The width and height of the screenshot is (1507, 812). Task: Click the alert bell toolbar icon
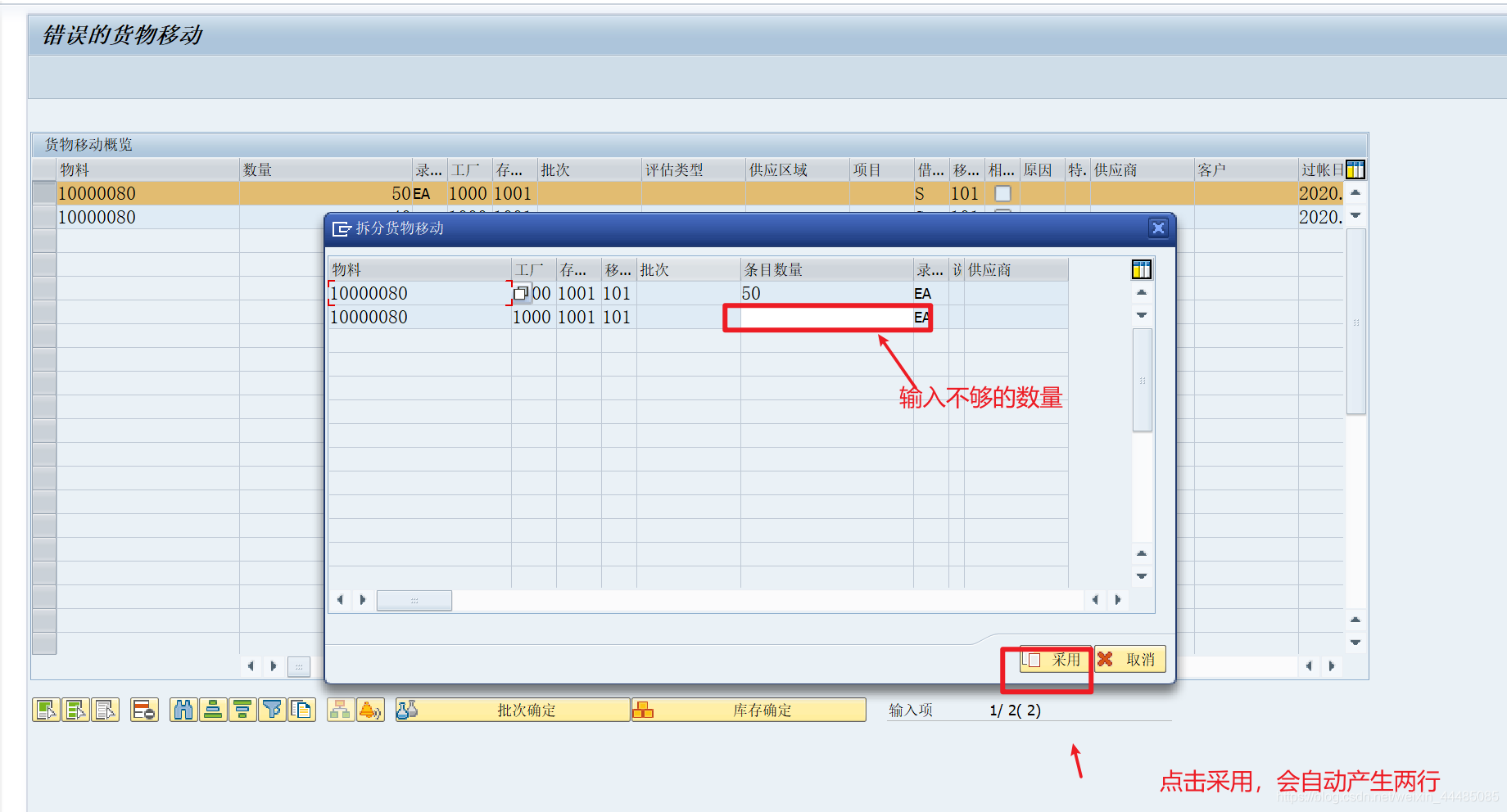(370, 710)
